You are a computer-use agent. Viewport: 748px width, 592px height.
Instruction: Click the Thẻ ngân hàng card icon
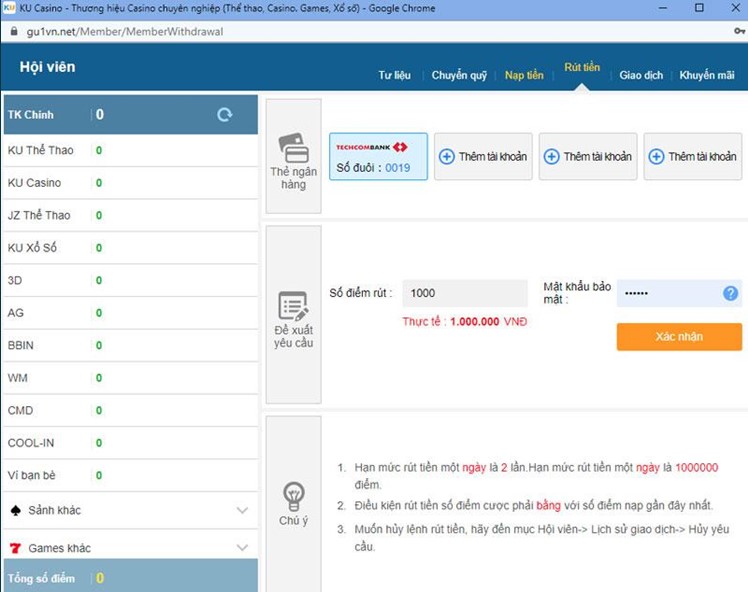pos(293,148)
